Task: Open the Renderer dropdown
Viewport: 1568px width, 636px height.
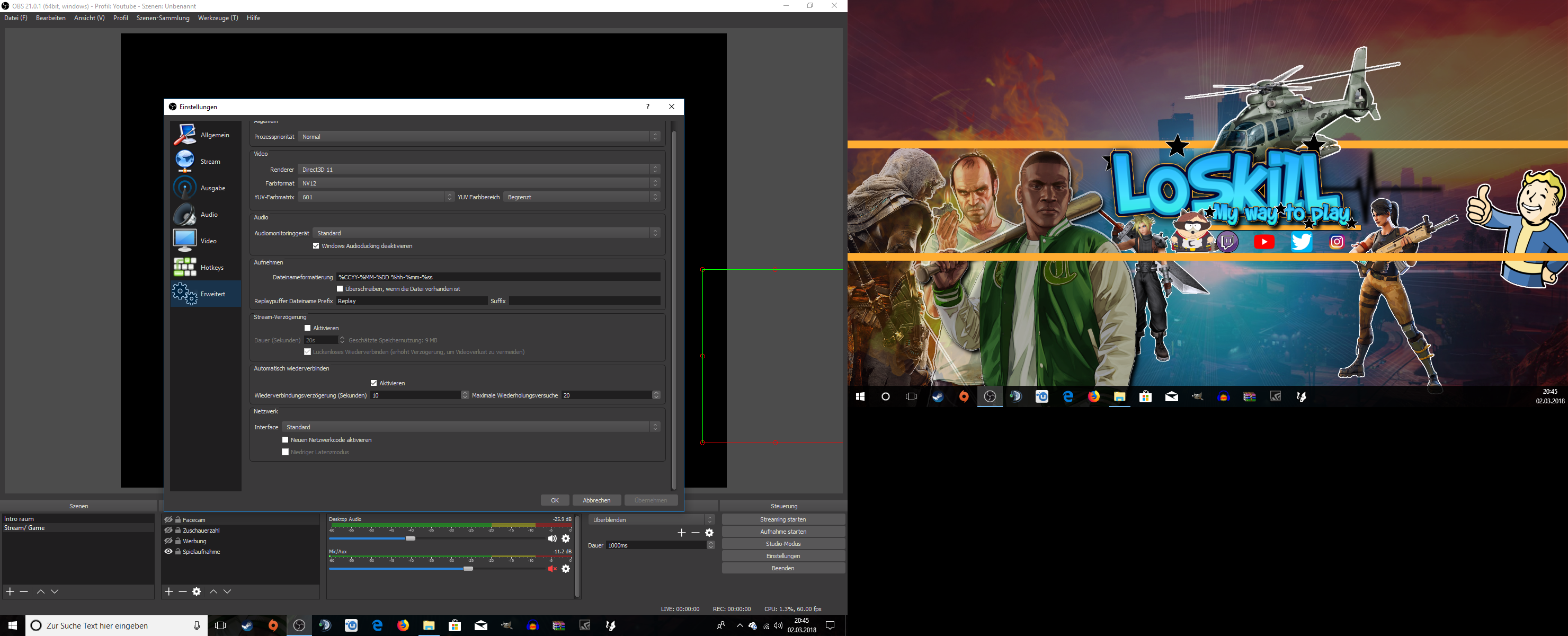Action: (478, 170)
